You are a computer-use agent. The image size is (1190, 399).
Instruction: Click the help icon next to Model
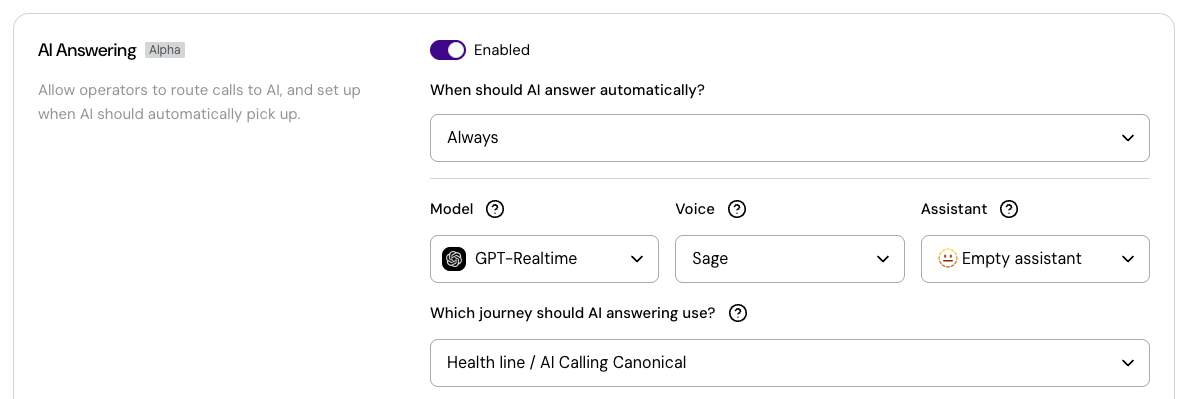pos(495,209)
